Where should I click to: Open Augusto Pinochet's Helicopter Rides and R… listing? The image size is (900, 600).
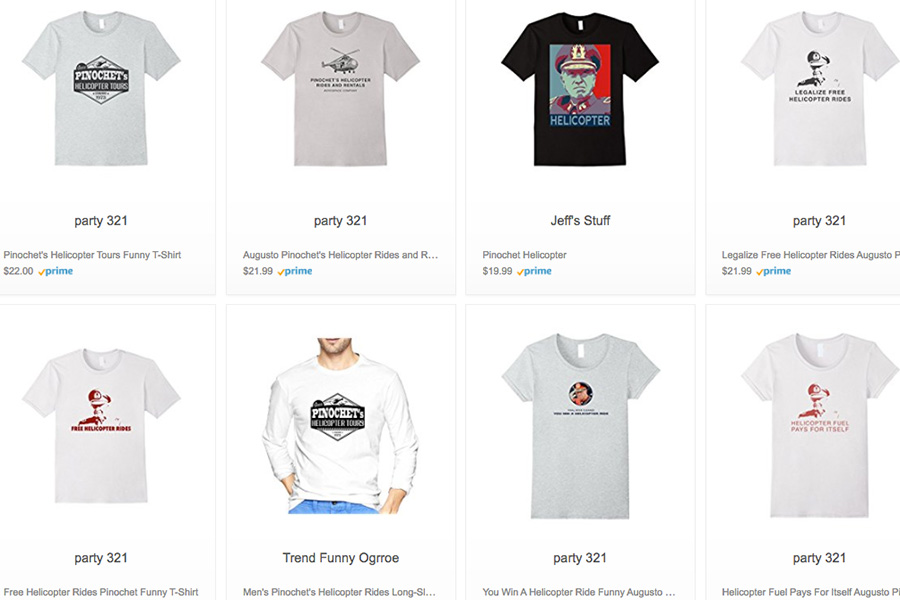340,255
